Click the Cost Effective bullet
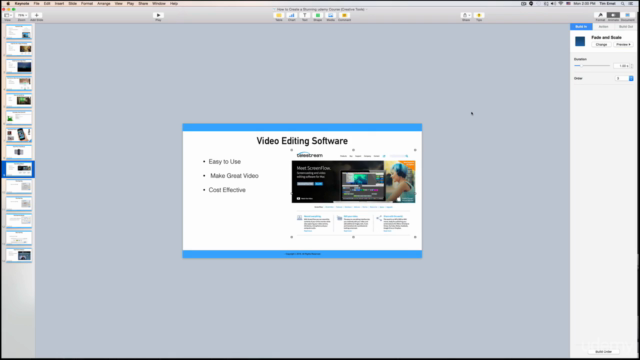The width and height of the screenshot is (640, 360). coord(227,190)
